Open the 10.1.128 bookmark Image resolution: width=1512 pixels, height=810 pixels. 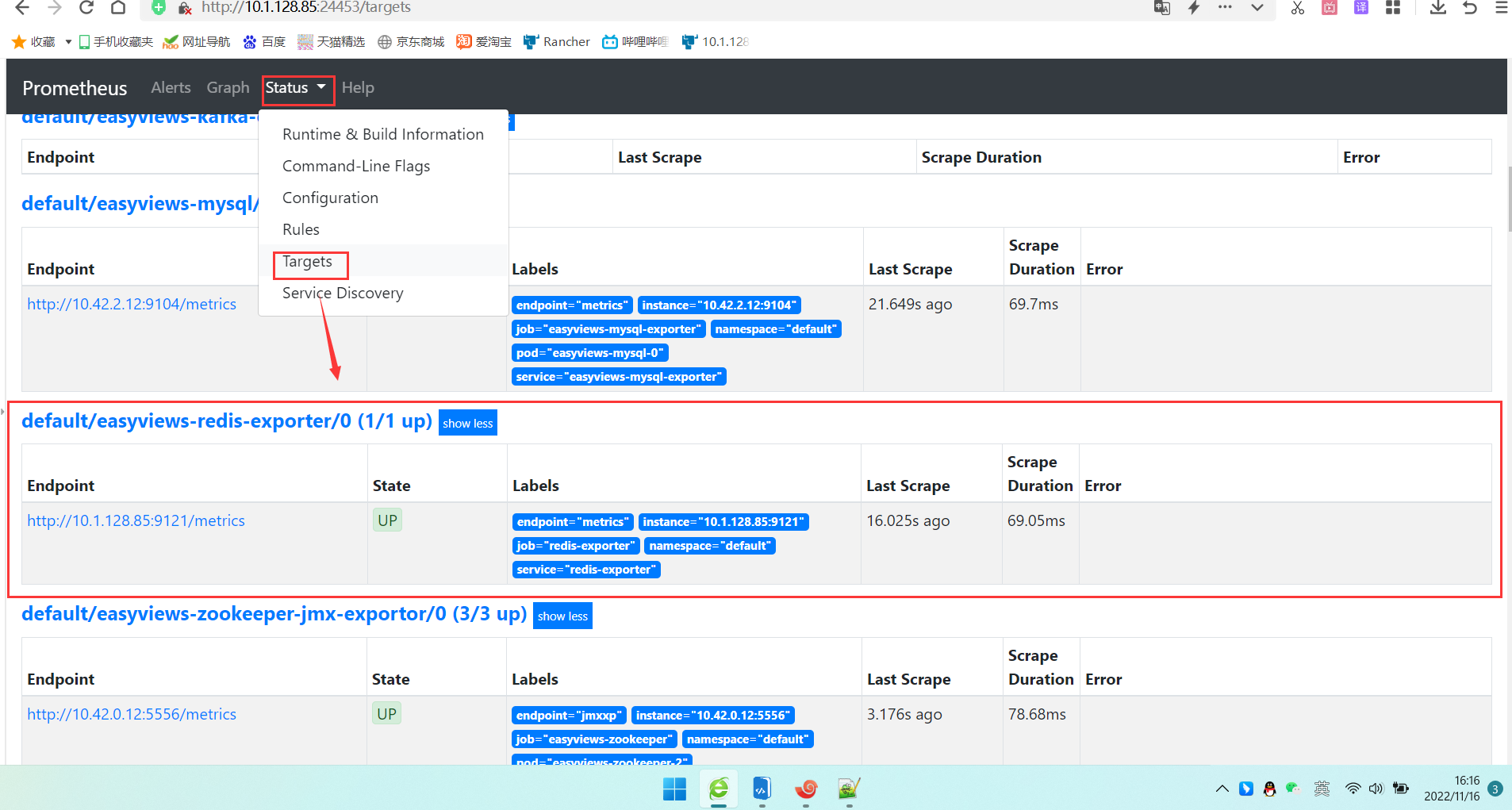click(x=715, y=42)
